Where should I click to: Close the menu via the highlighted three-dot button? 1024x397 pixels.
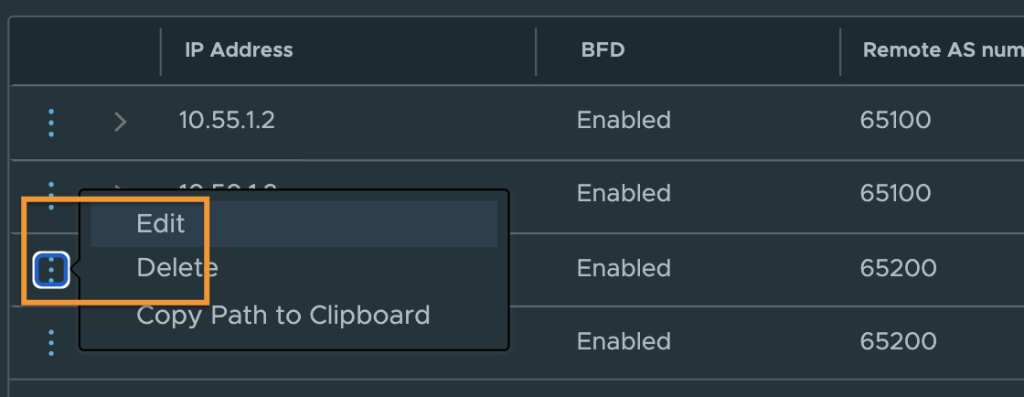(x=51, y=269)
